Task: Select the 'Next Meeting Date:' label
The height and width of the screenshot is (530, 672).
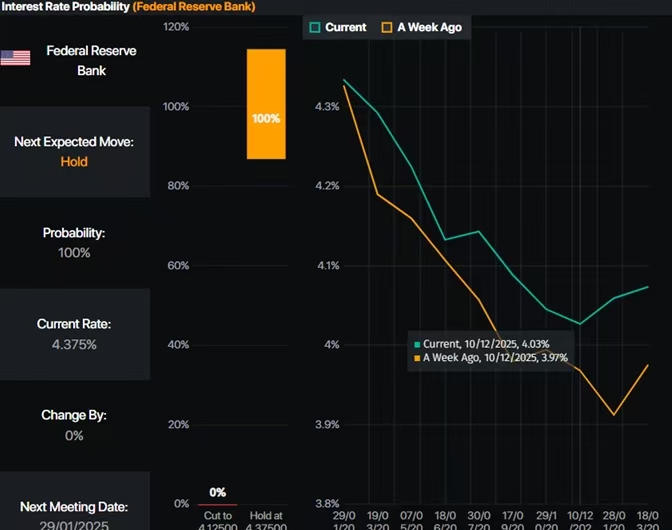Action: (x=74, y=507)
